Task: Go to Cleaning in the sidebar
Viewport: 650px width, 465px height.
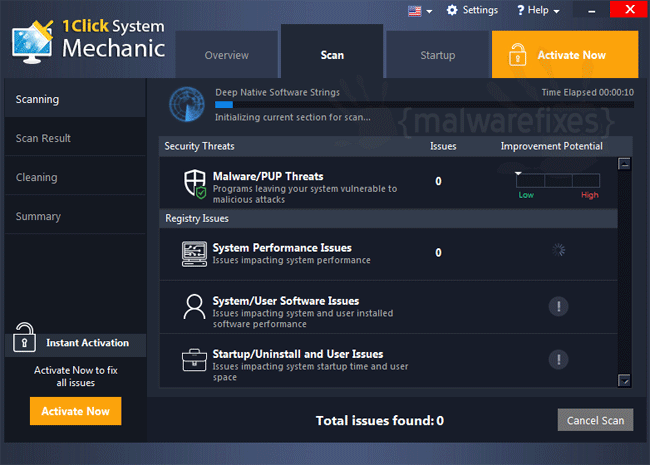Action: pos(75,177)
